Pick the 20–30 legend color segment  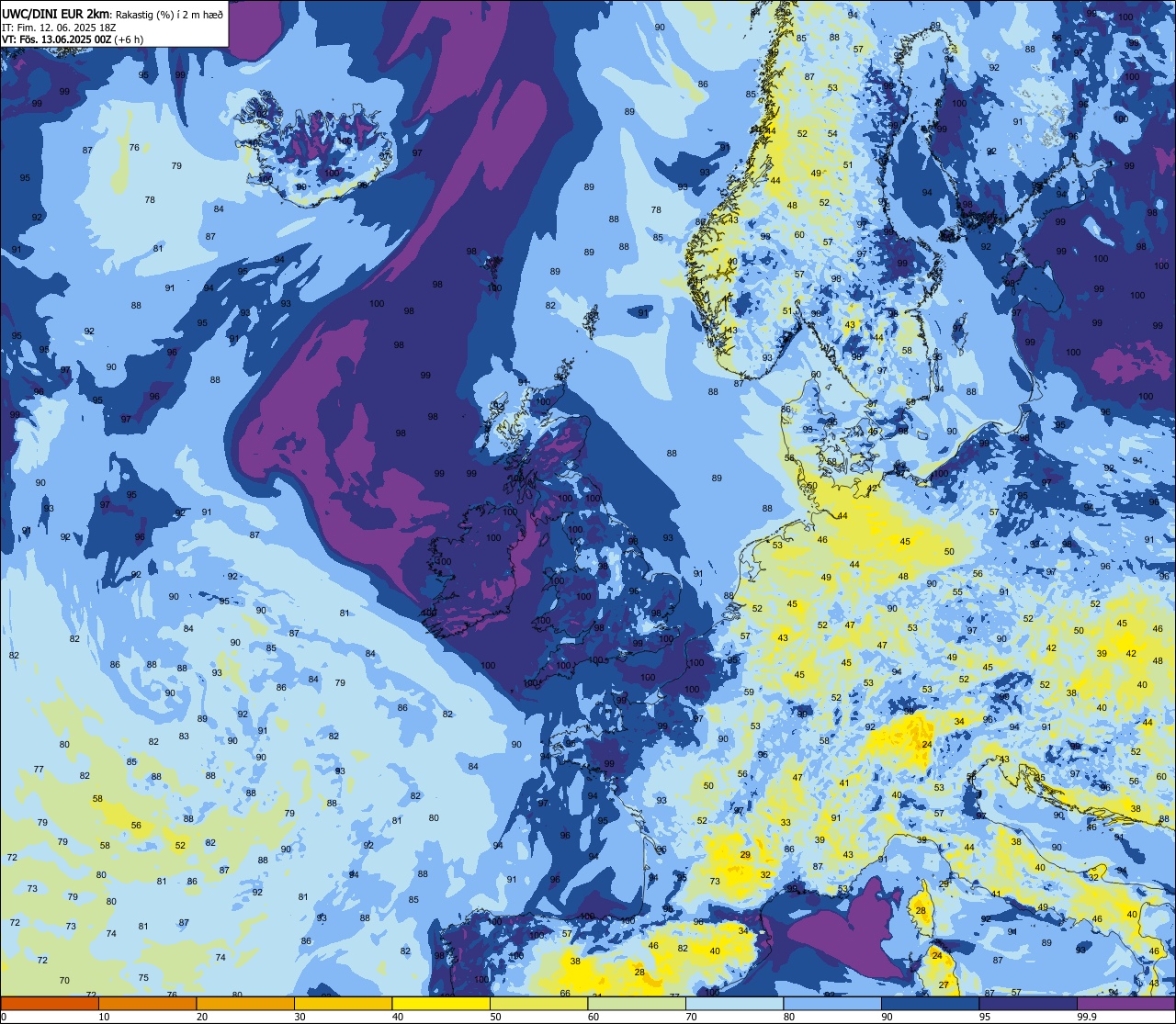tap(245, 1003)
